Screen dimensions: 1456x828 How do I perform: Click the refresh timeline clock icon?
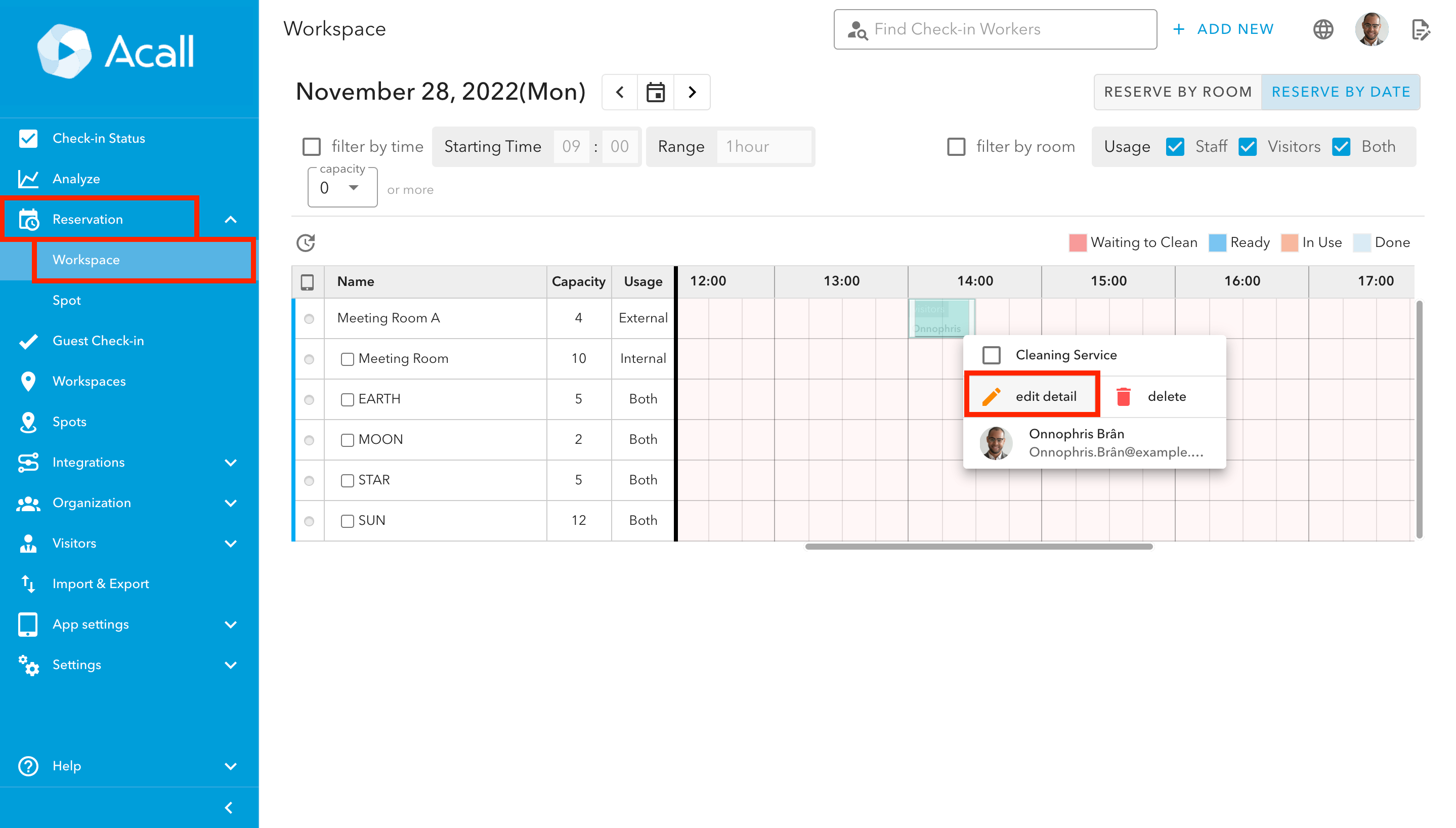click(306, 243)
